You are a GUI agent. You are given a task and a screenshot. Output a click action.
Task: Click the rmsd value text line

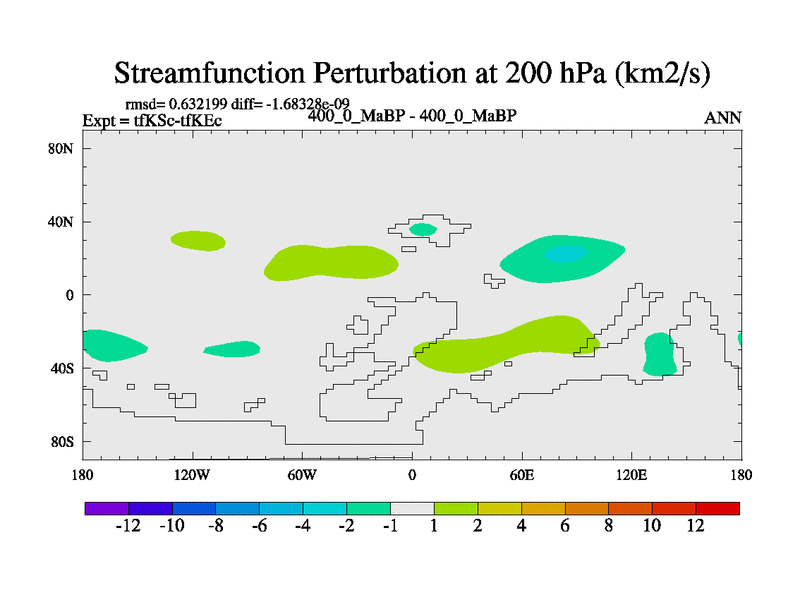click(236, 104)
